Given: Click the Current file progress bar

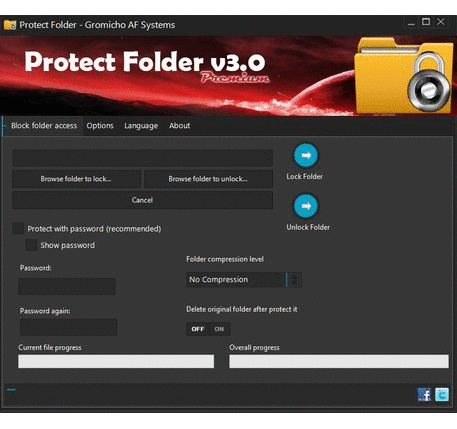Looking at the screenshot, I should [x=116, y=361].
